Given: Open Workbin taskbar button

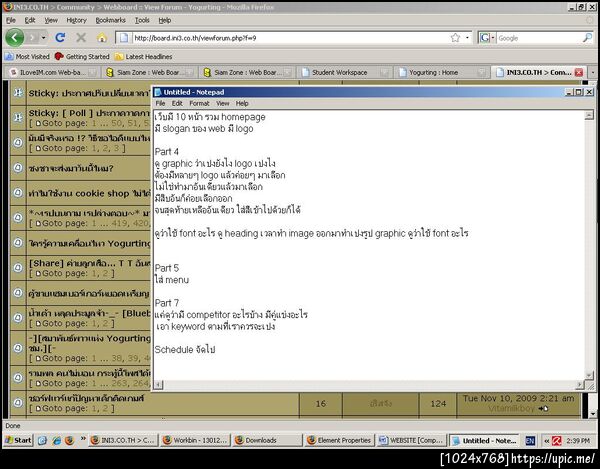Looking at the screenshot, I should (195, 440).
